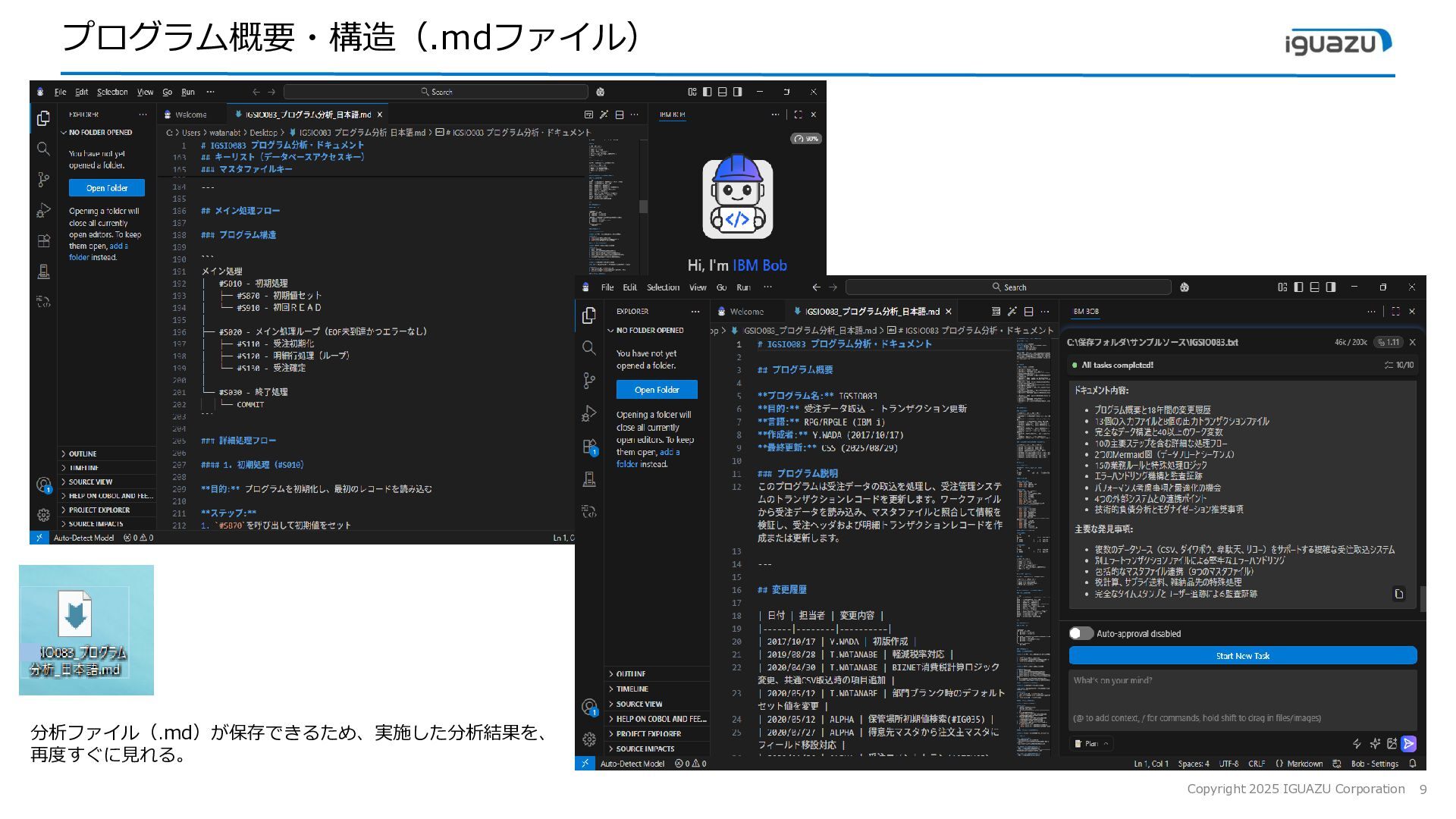This screenshot has height=819, width=1456.
Task: Collapse NO FOLDER OPENED in the front window
Action: 657,331
